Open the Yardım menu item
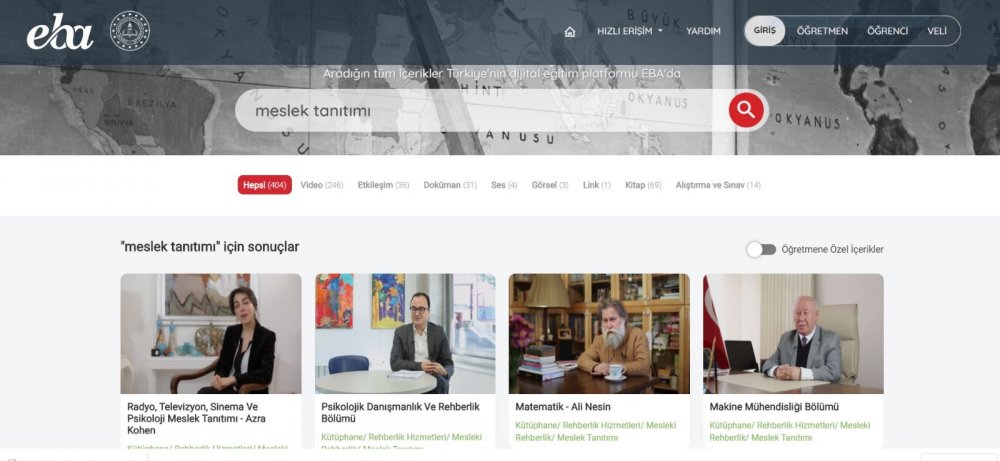1000x461 pixels. [x=703, y=31]
